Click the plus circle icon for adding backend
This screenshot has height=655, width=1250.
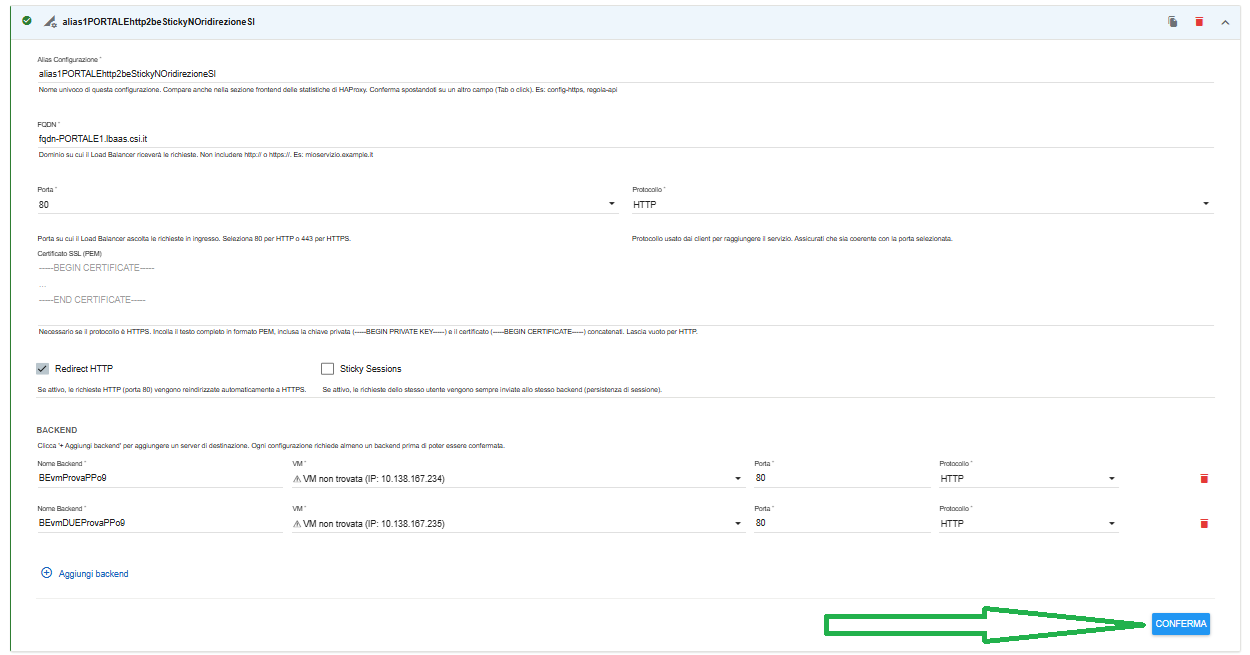[x=46, y=573]
